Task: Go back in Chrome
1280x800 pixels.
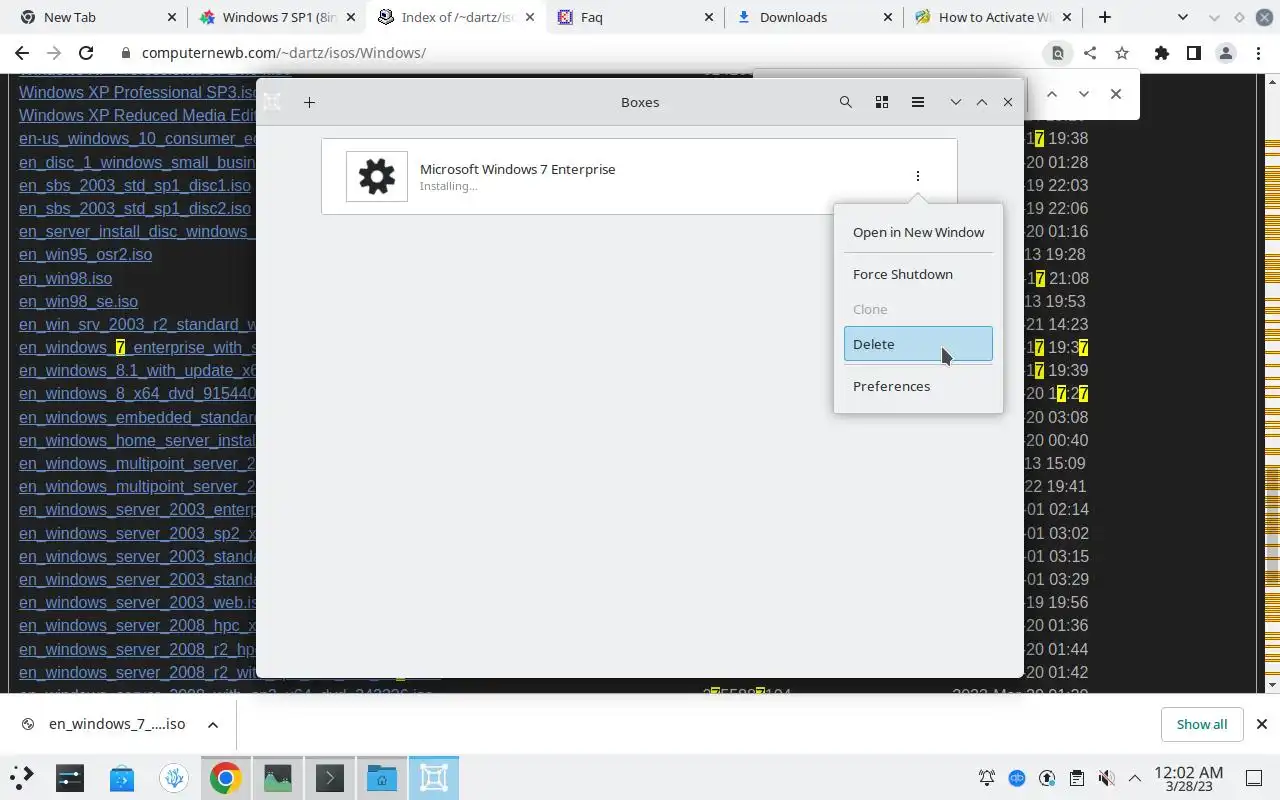Action: [x=22, y=53]
